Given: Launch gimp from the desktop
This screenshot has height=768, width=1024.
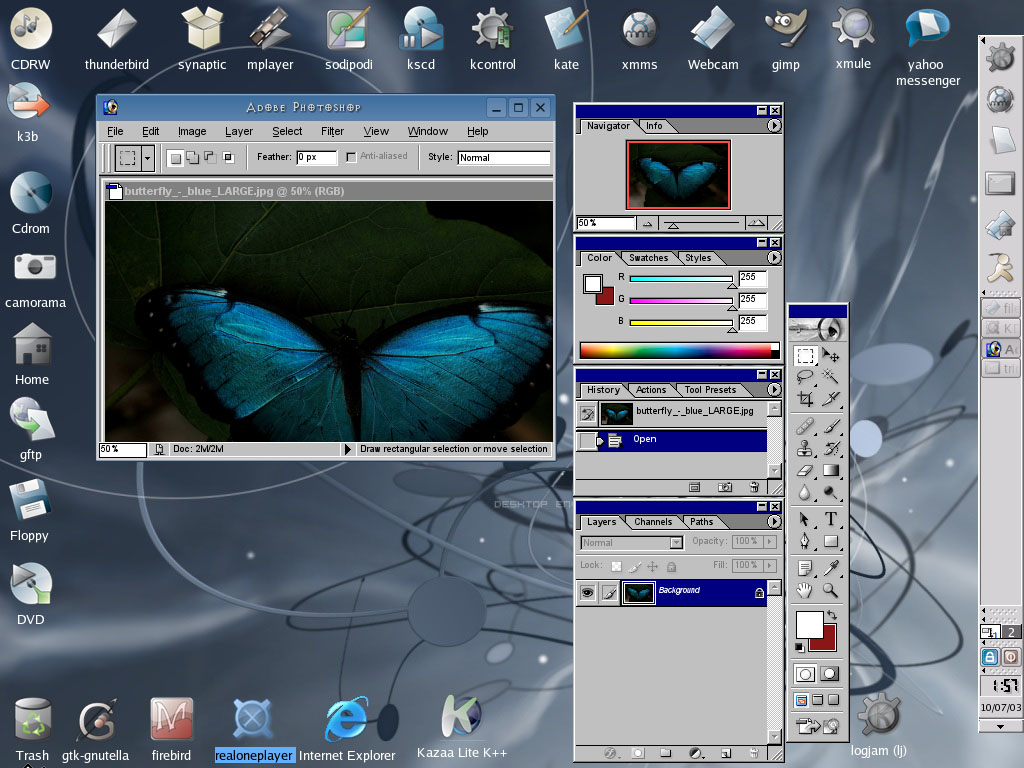Looking at the screenshot, I should (x=786, y=38).
